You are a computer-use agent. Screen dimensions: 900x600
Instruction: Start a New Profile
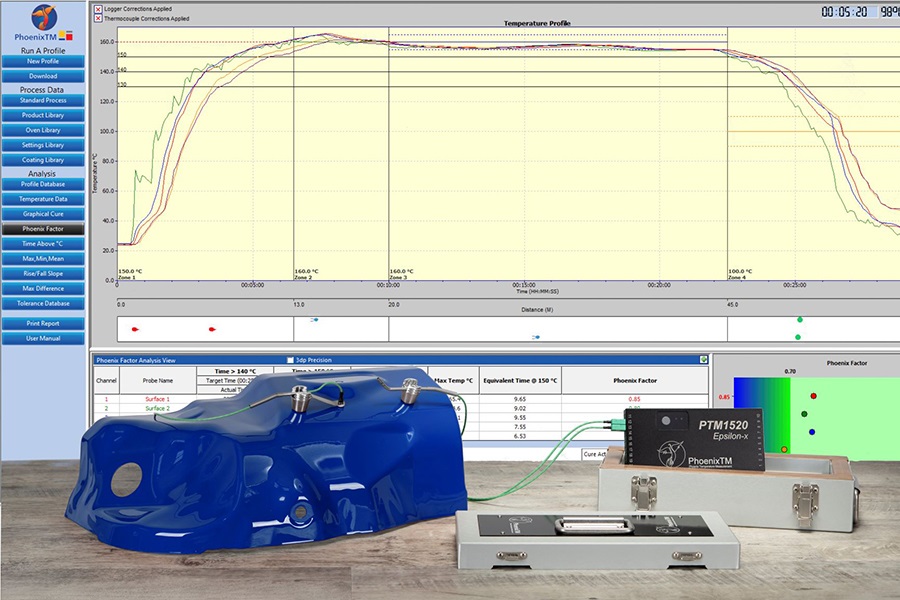43,61
